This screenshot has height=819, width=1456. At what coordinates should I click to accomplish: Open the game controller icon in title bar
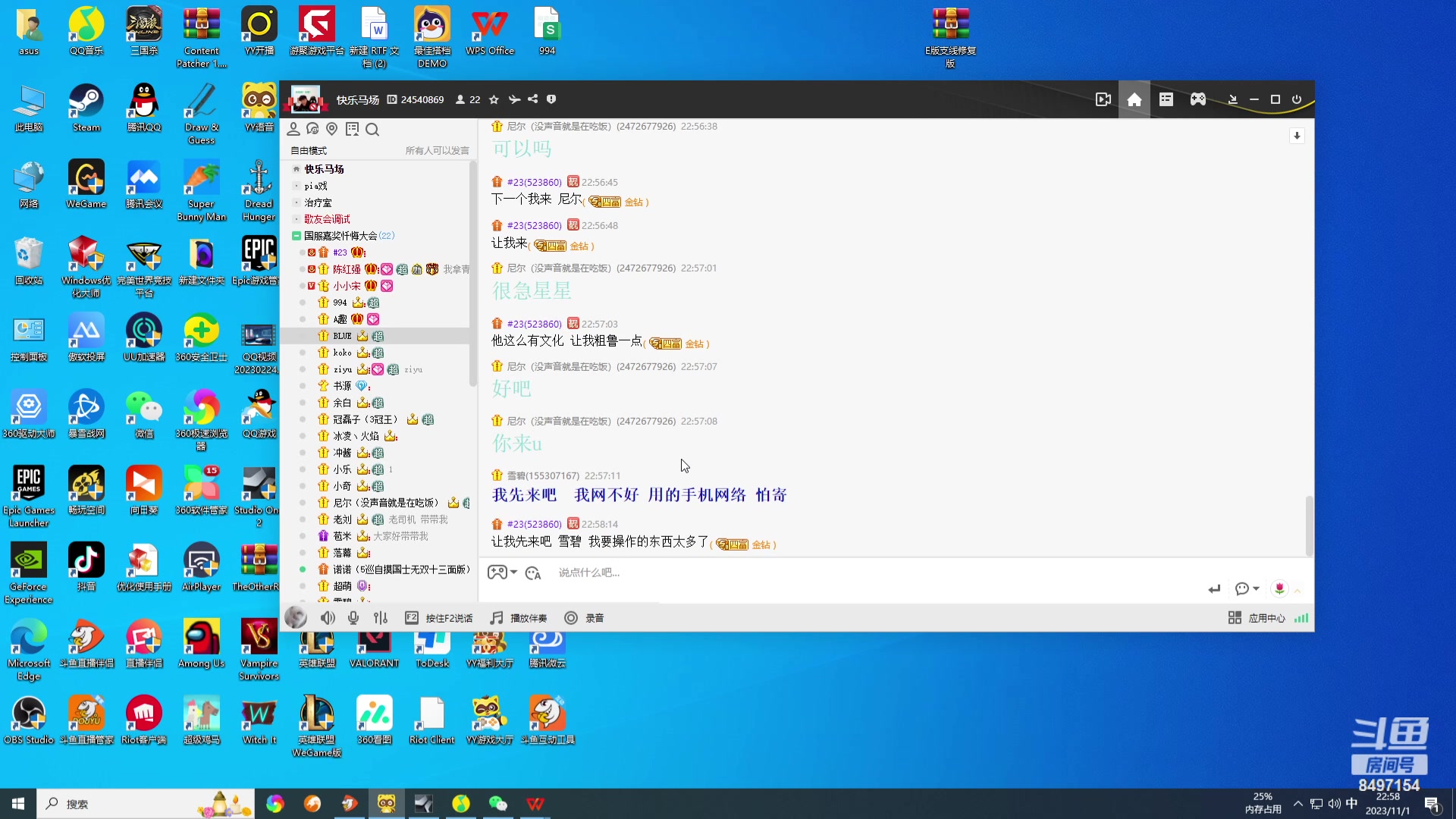pyautogui.click(x=1197, y=99)
